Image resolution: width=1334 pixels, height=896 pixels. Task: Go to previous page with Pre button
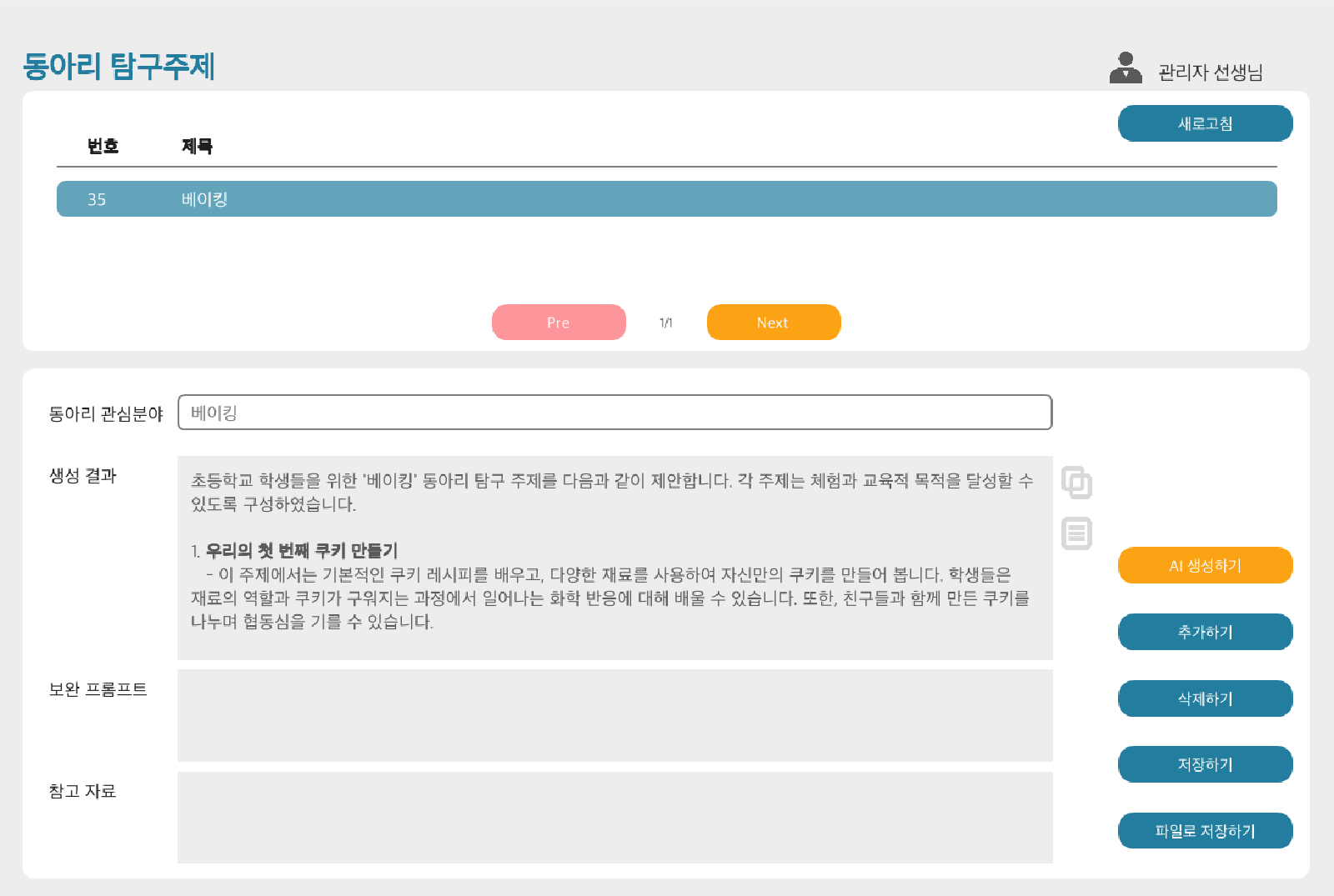[x=559, y=323]
